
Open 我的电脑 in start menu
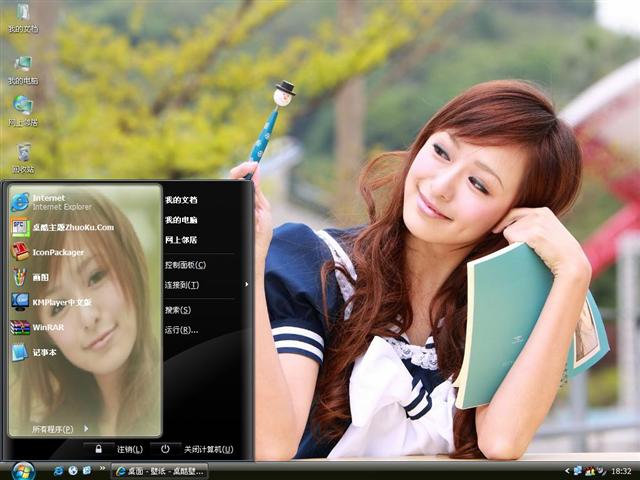coord(181,220)
